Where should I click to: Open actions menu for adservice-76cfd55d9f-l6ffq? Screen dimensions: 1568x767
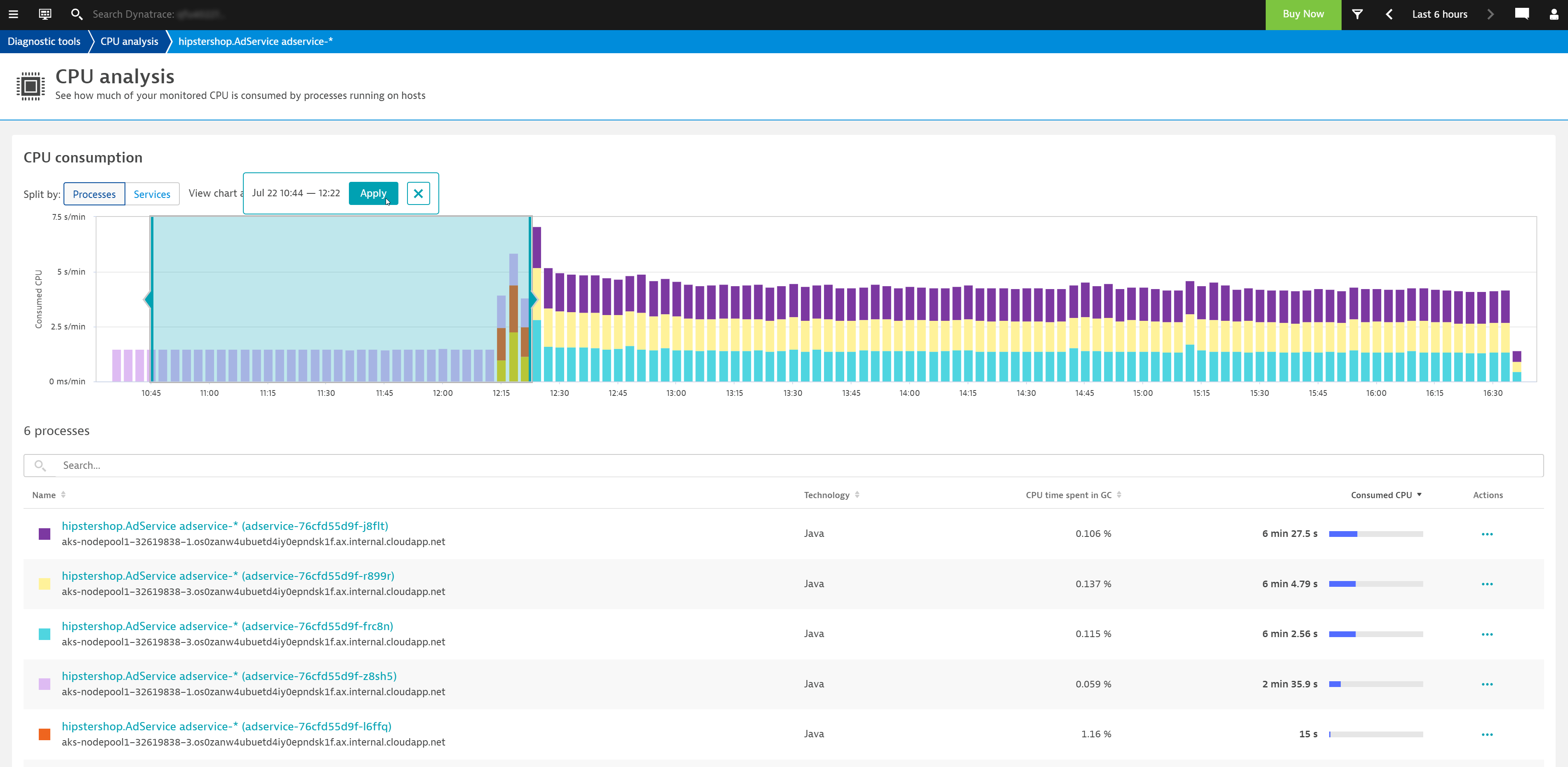[1487, 734]
